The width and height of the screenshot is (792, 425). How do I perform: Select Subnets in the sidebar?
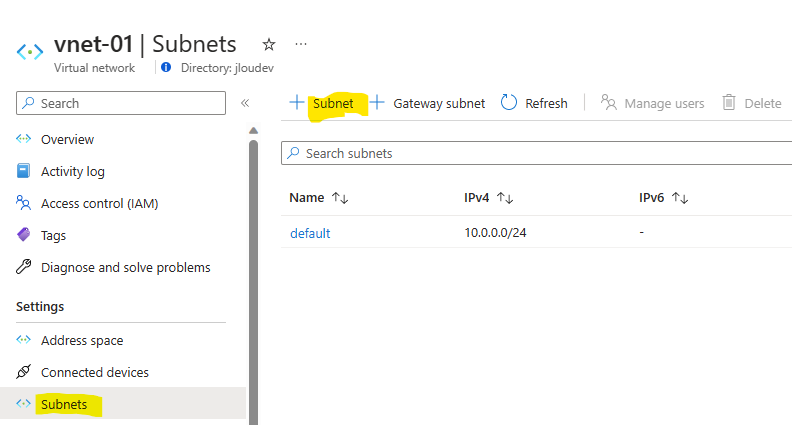point(64,404)
